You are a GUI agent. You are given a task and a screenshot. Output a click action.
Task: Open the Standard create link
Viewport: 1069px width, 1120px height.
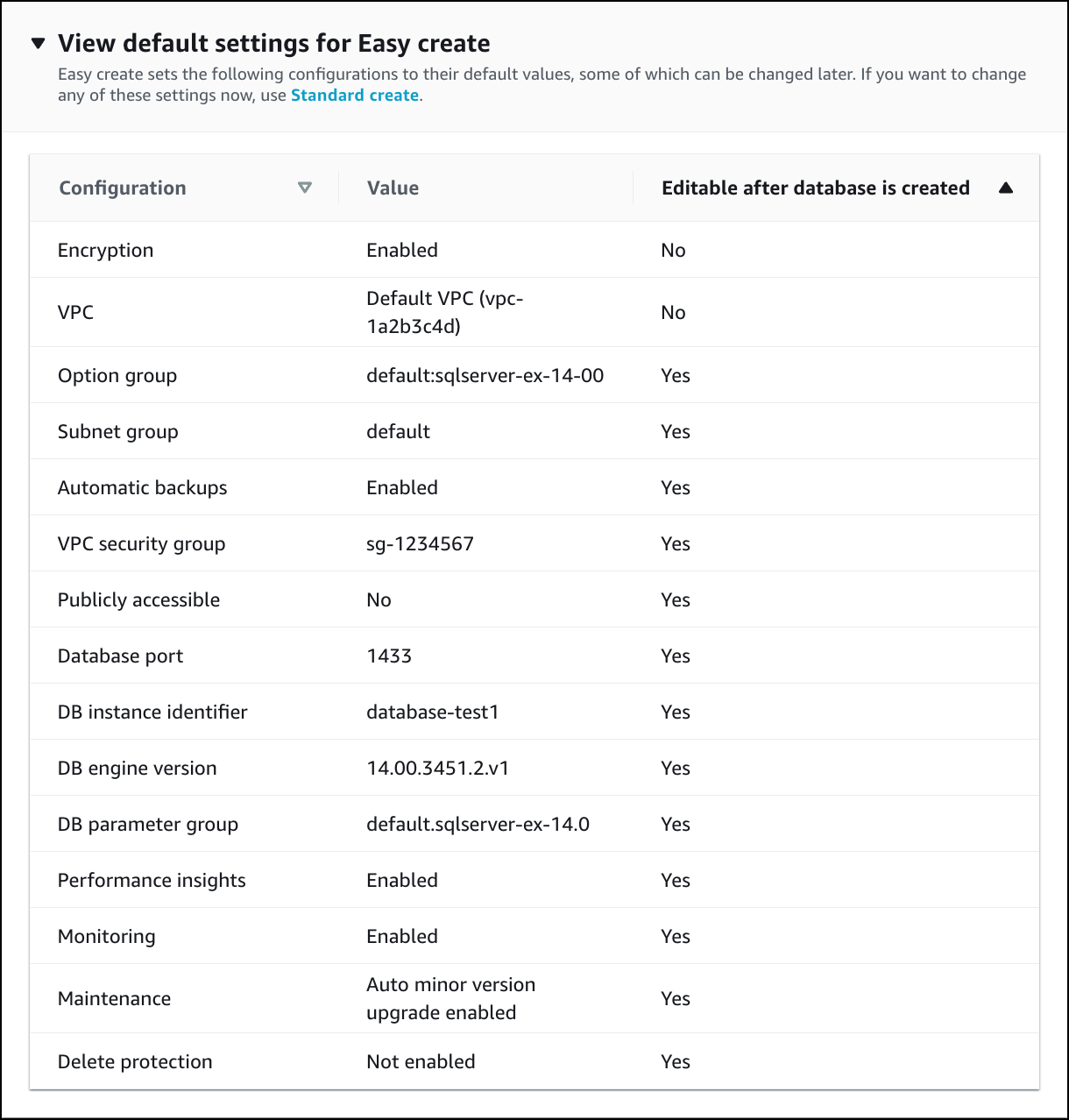coord(354,95)
